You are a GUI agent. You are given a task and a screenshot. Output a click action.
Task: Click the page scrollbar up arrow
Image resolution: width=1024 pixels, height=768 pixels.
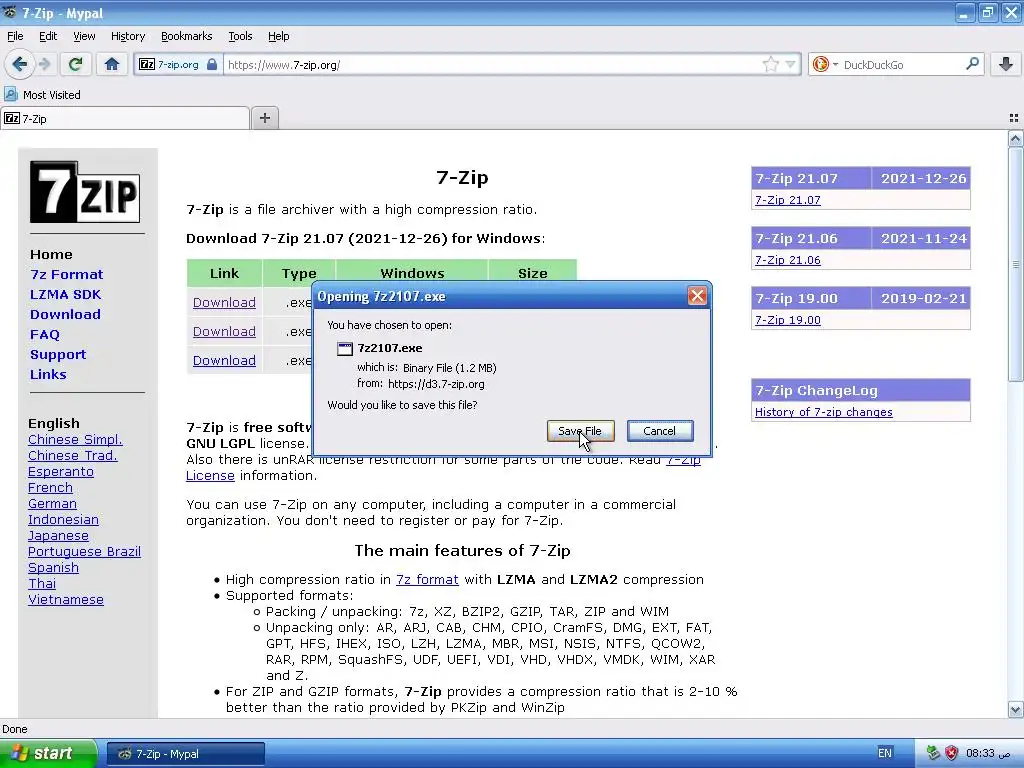point(1015,138)
